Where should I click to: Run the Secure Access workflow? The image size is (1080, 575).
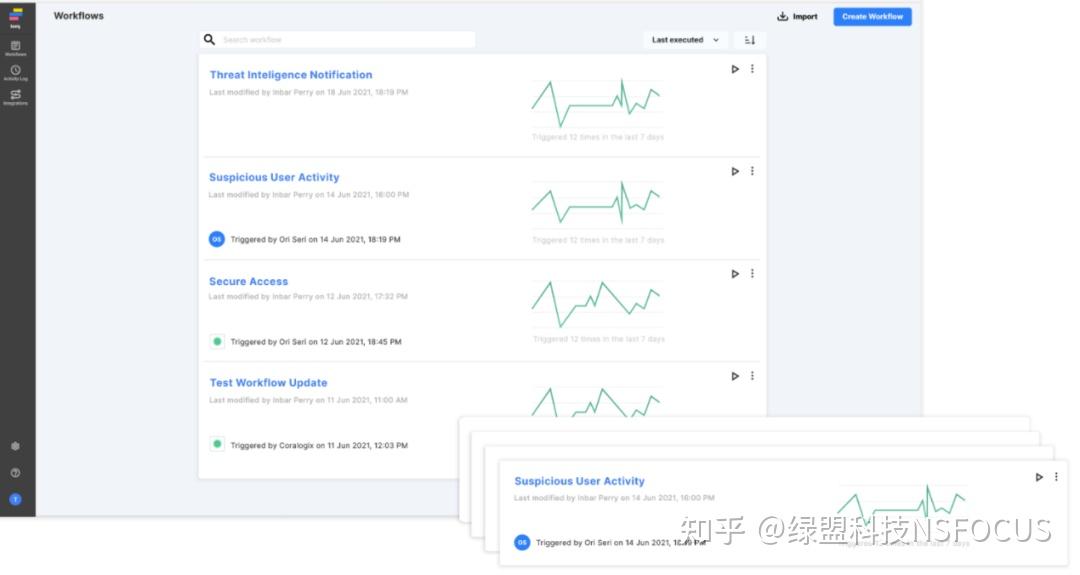(x=735, y=274)
